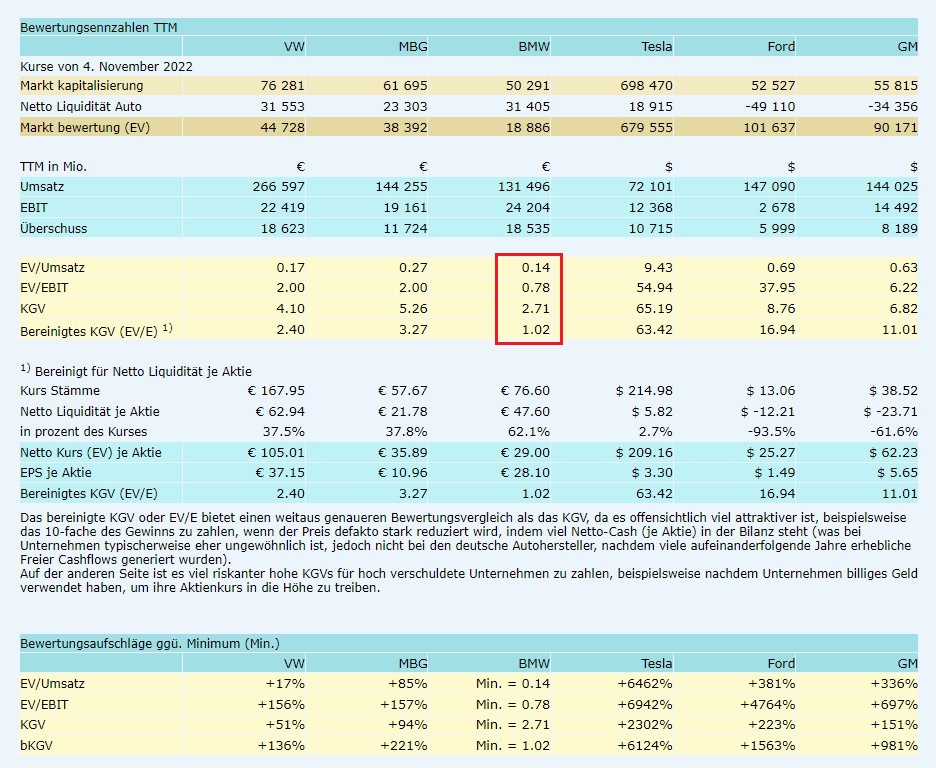Select VW share price € 167.95

pos(276,391)
